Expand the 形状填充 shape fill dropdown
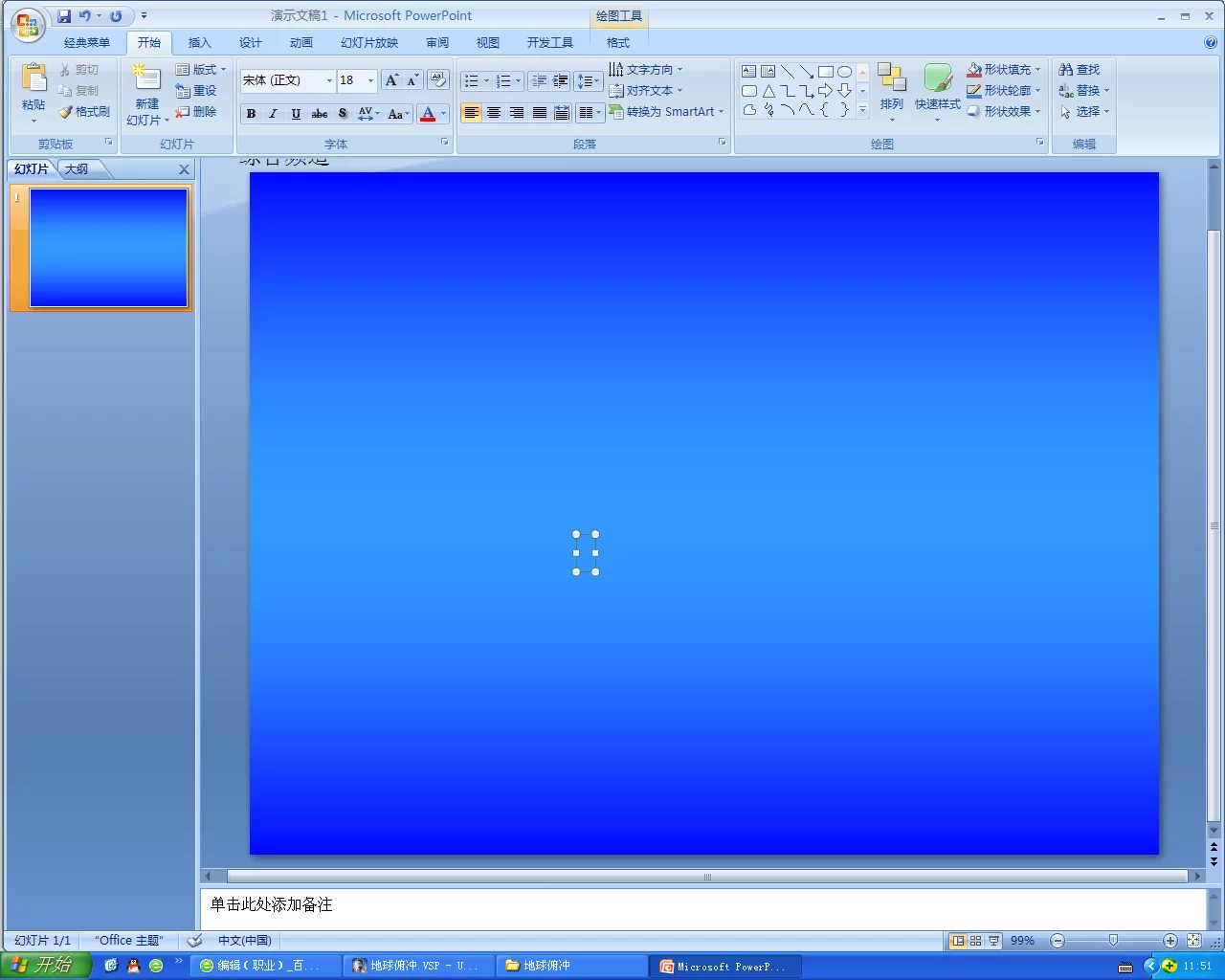This screenshot has width=1225, height=980. point(1037,70)
